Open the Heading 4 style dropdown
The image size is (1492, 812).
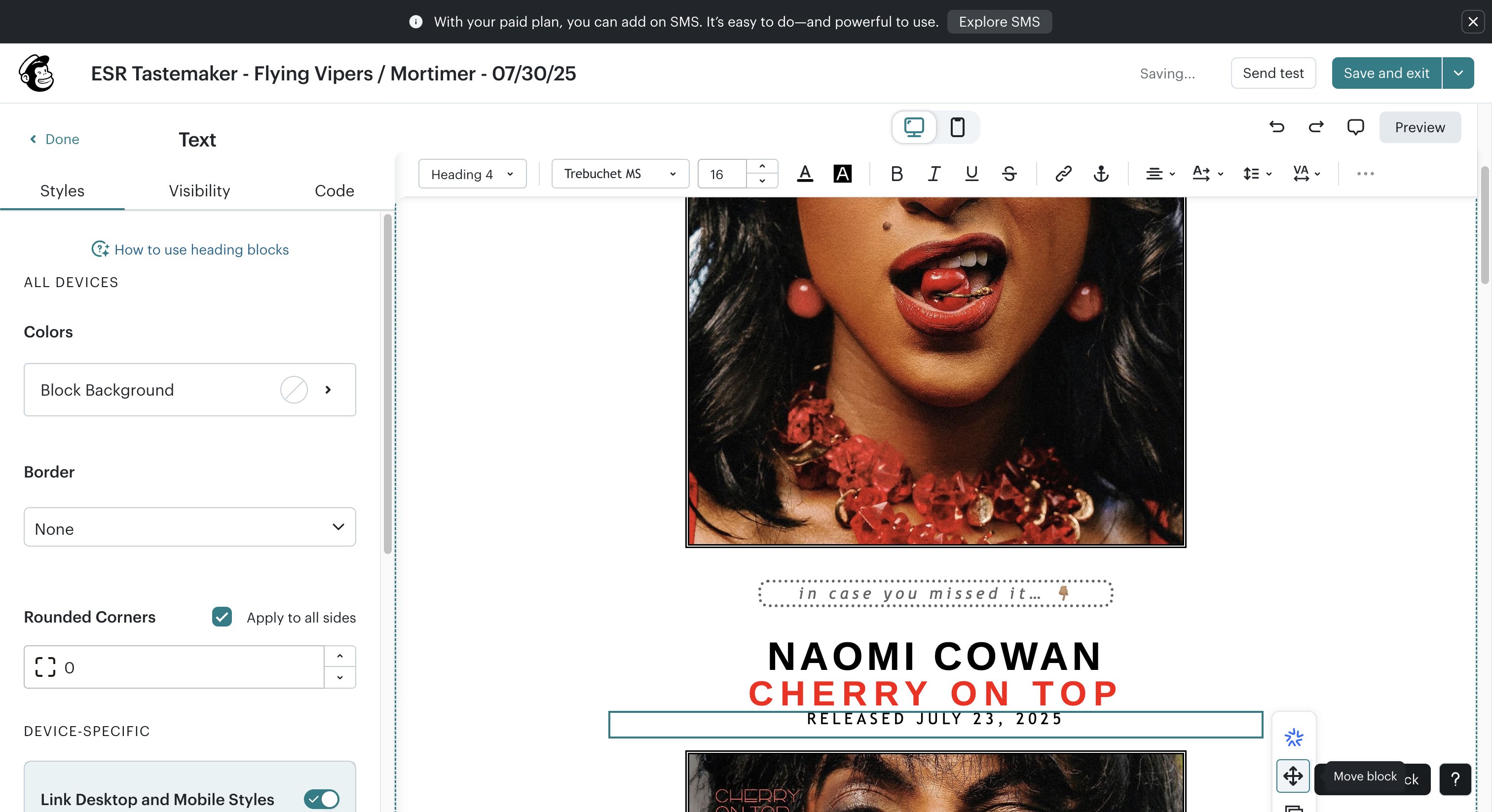click(472, 174)
